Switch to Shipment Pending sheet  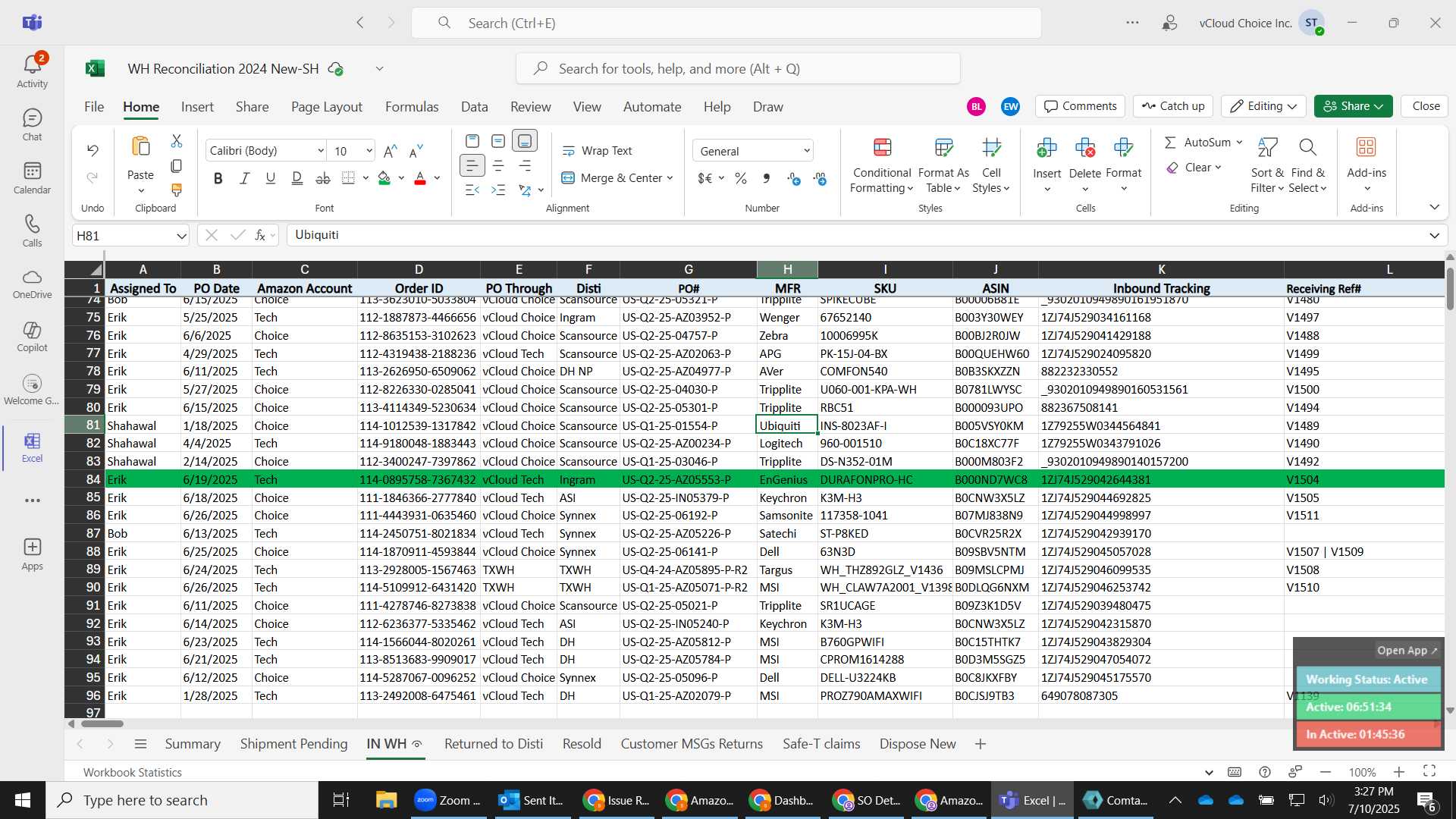click(x=294, y=744)
